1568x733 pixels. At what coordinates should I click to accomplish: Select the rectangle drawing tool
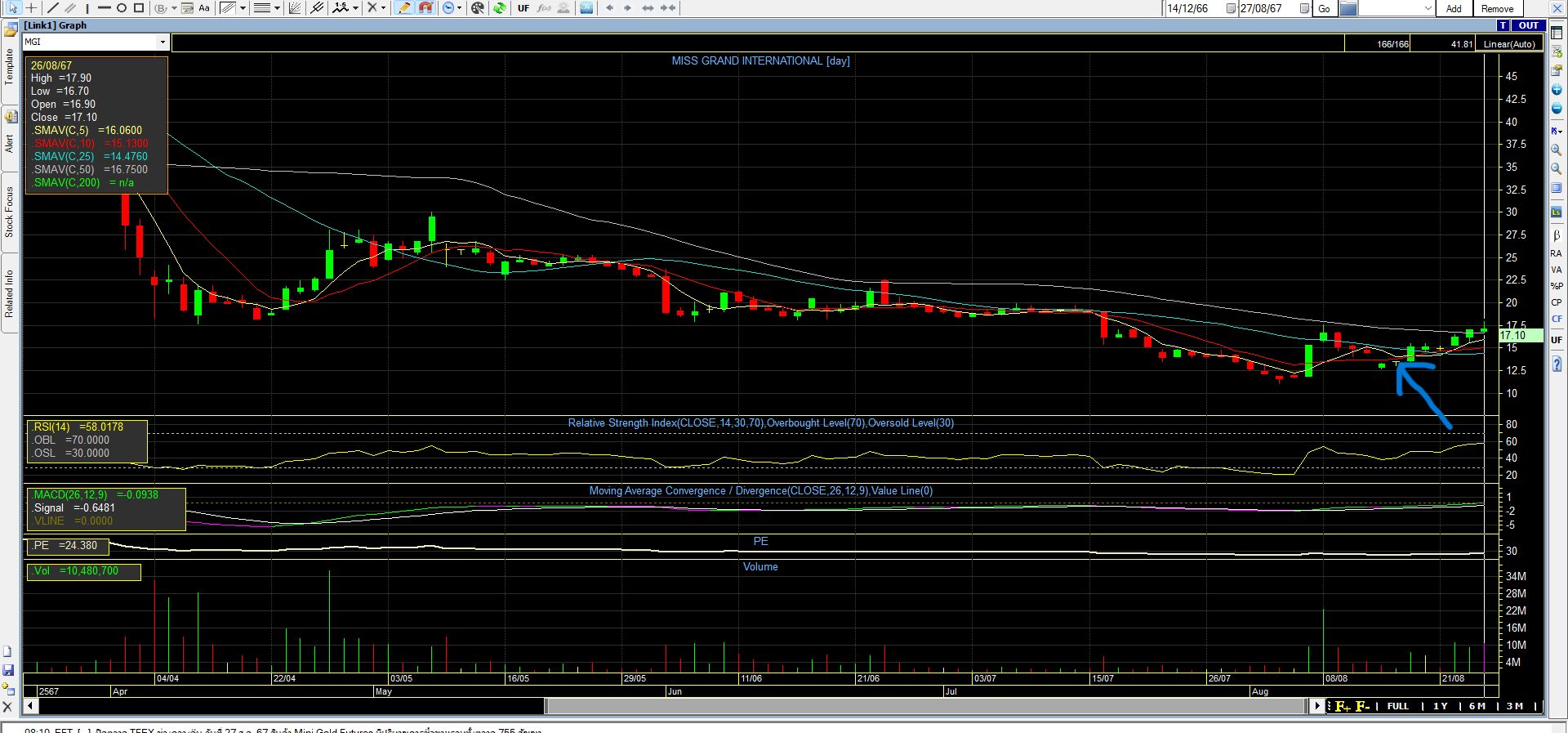tap(139, 8)
